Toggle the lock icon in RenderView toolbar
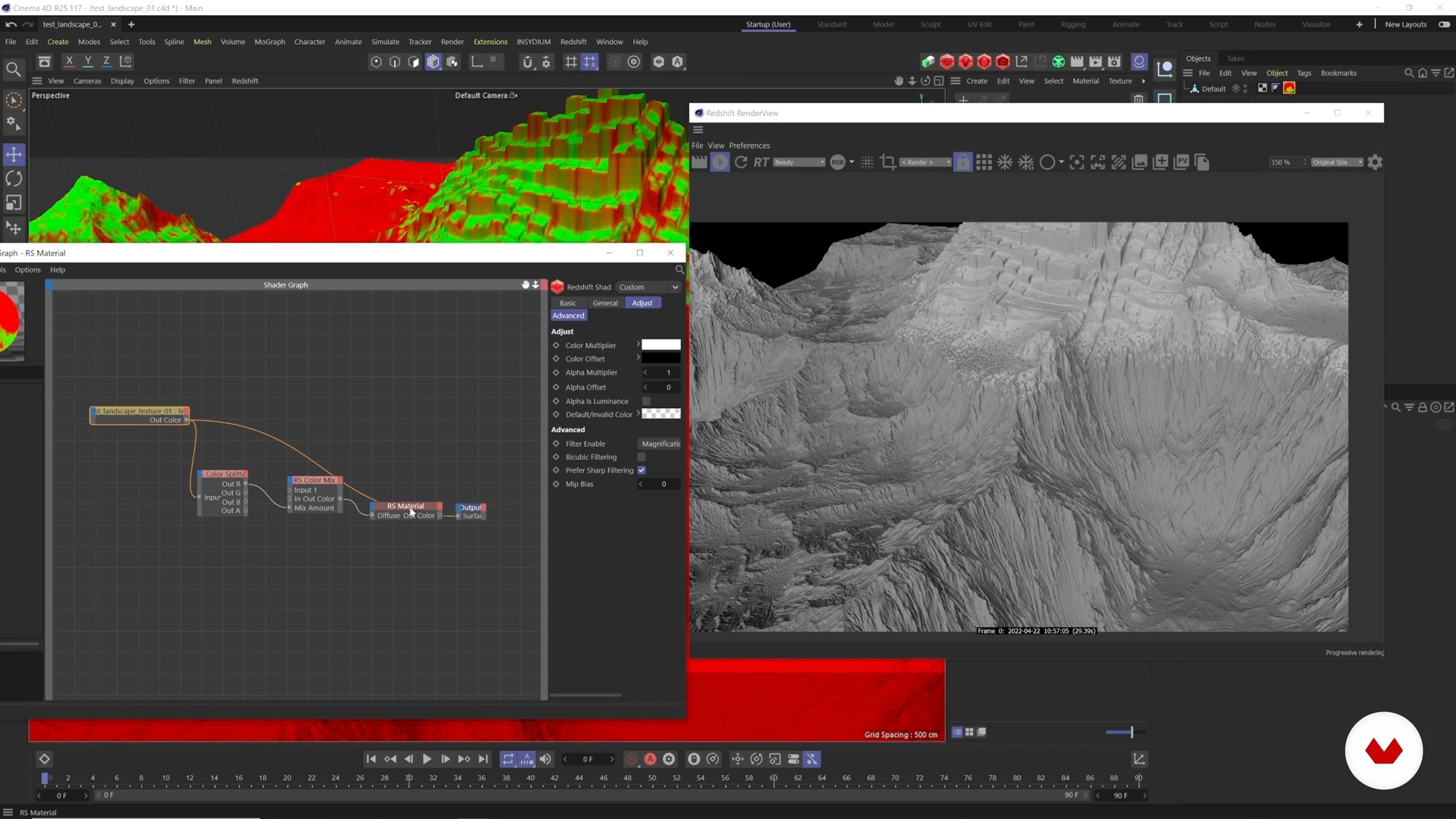This screenshot has height=819, width=1456. pyautogui.click(x=962, y=162)
